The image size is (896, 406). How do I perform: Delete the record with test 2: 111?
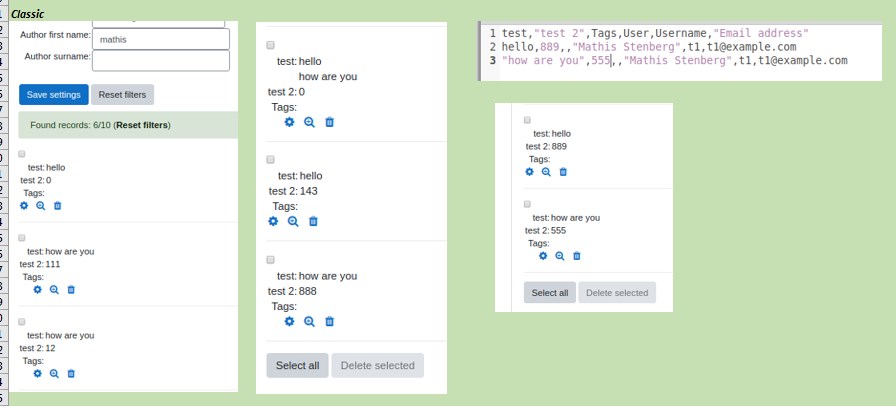[71, 289]
